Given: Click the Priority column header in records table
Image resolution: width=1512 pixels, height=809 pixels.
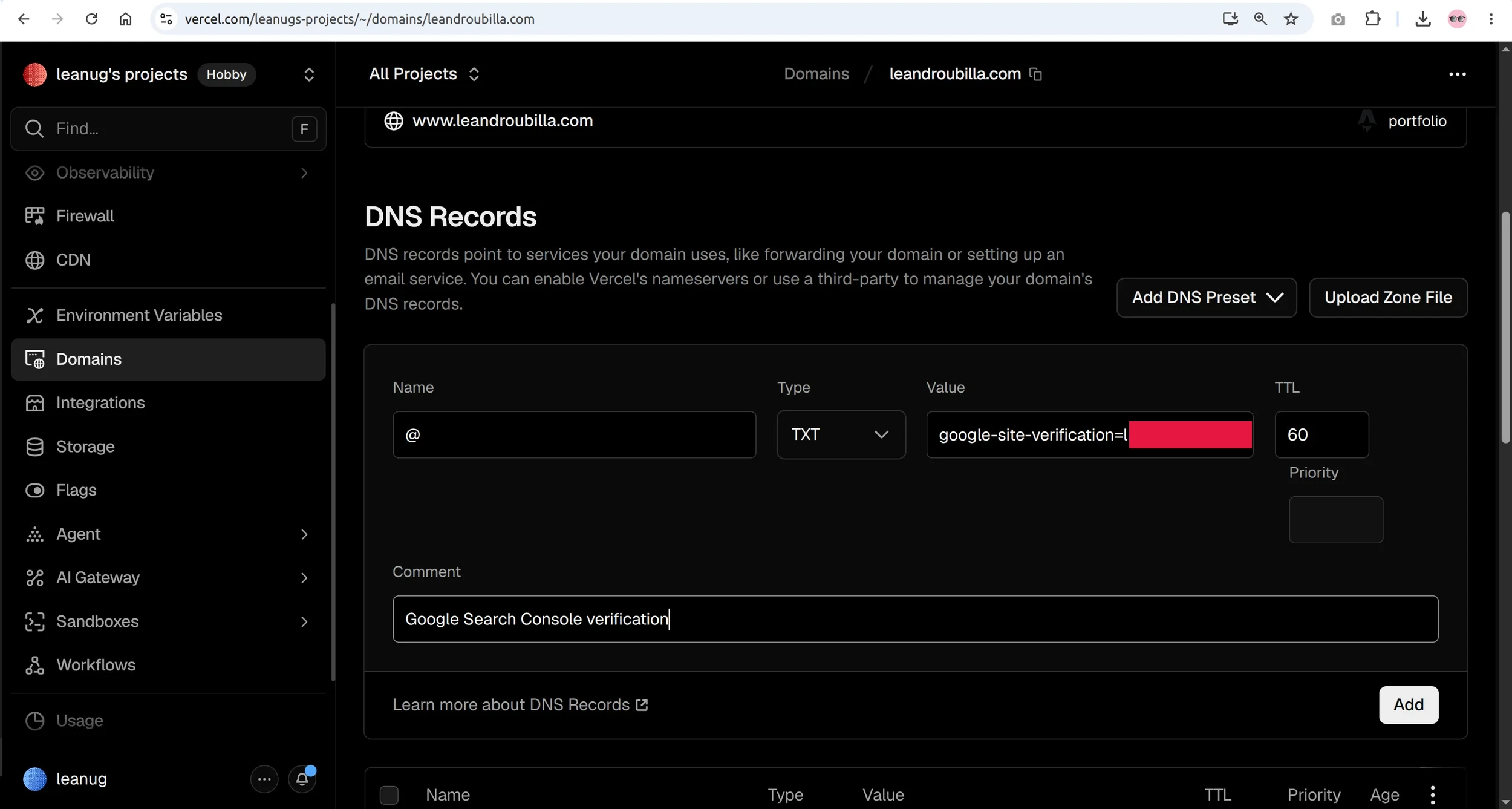Looking at the screenshot, I should click(x=1314, y=794).
